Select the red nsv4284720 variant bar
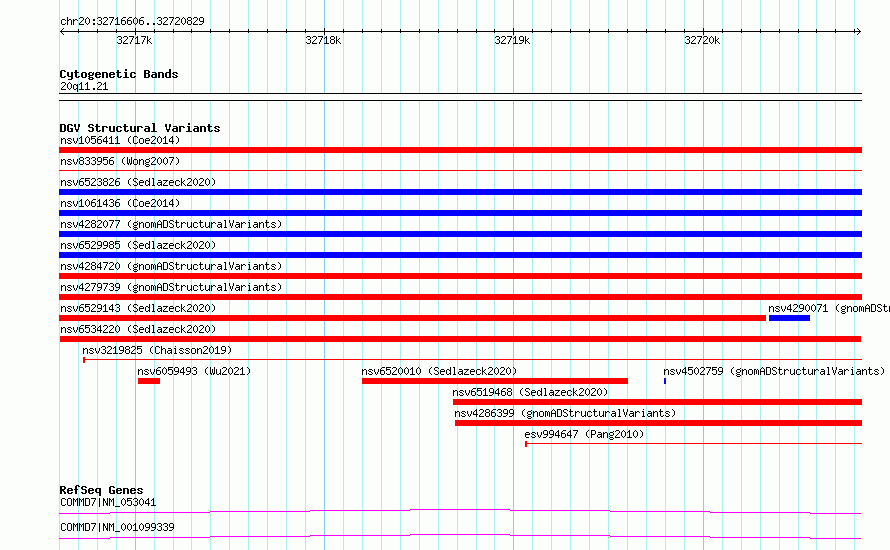The image size is (890, 550). 460,276
